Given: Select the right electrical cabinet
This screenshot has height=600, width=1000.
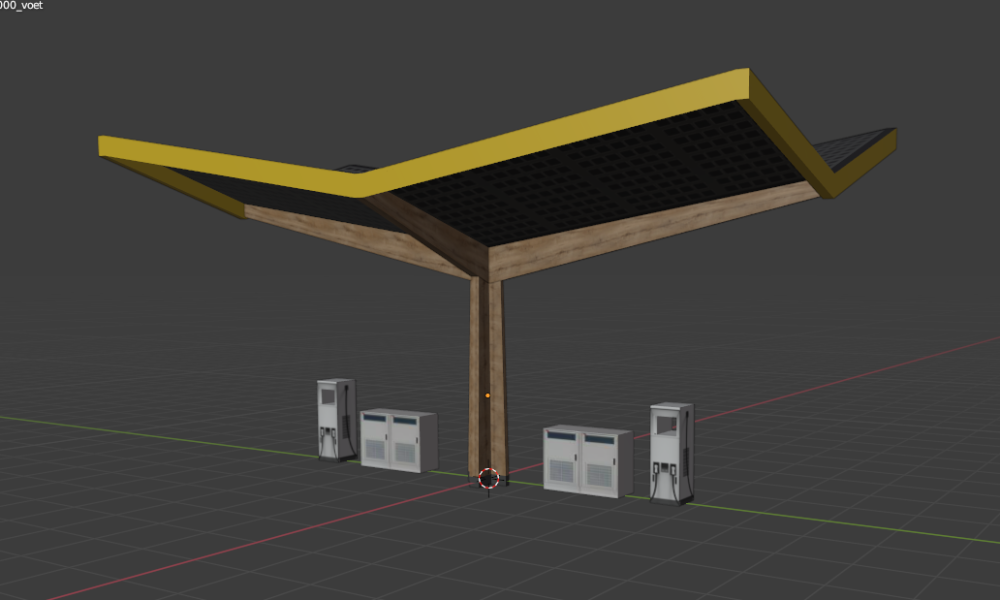Looking at the screenshot, I should click(x=586, y=461).
